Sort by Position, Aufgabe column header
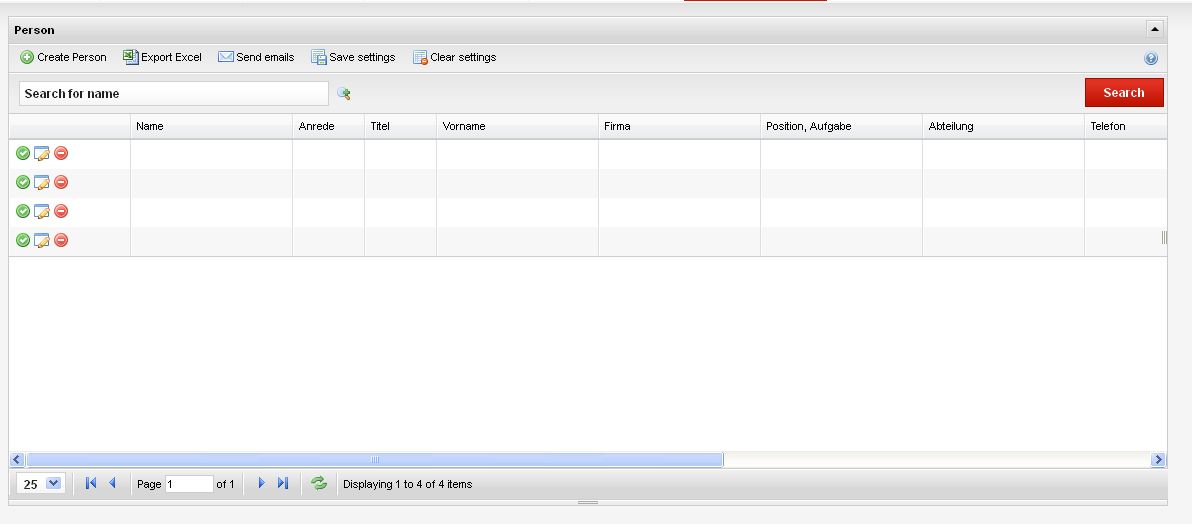 [842, 126]
